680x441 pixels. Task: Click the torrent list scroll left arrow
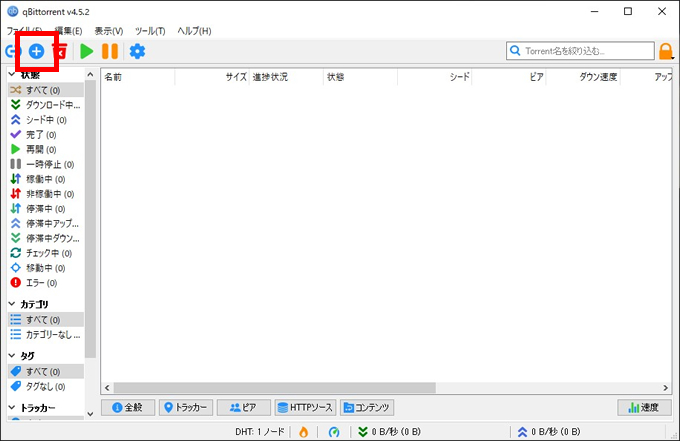[107, 388]
